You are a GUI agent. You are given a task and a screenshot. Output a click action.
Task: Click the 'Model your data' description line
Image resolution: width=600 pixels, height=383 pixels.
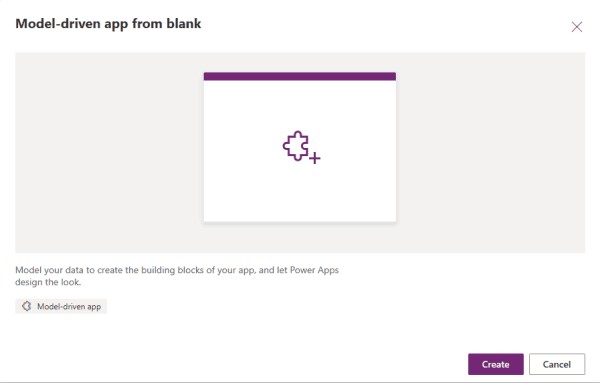tap(177, 270)
